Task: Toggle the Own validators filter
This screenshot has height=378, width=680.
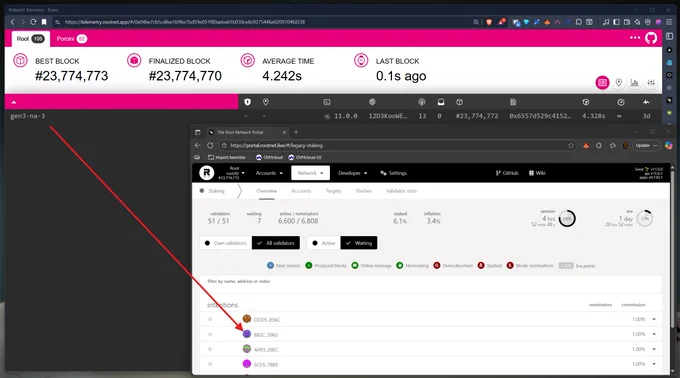Action: pos(226,243)
